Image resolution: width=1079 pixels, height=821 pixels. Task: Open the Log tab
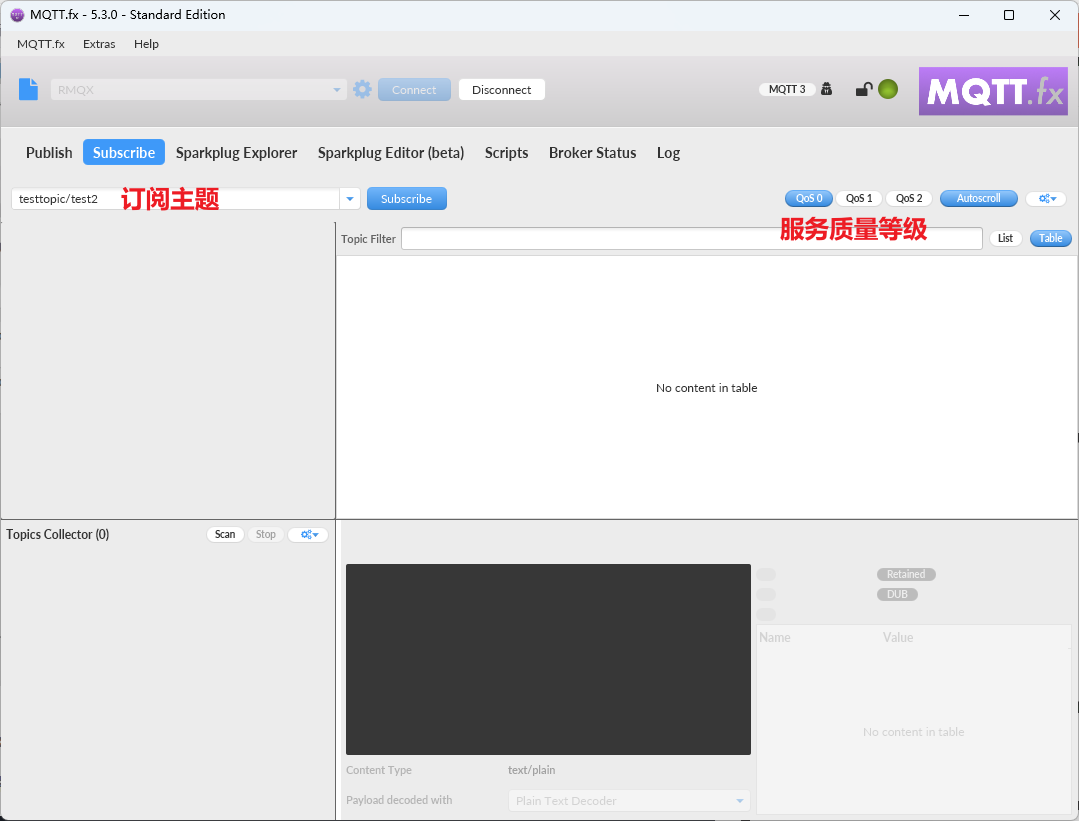pos(668,153)
